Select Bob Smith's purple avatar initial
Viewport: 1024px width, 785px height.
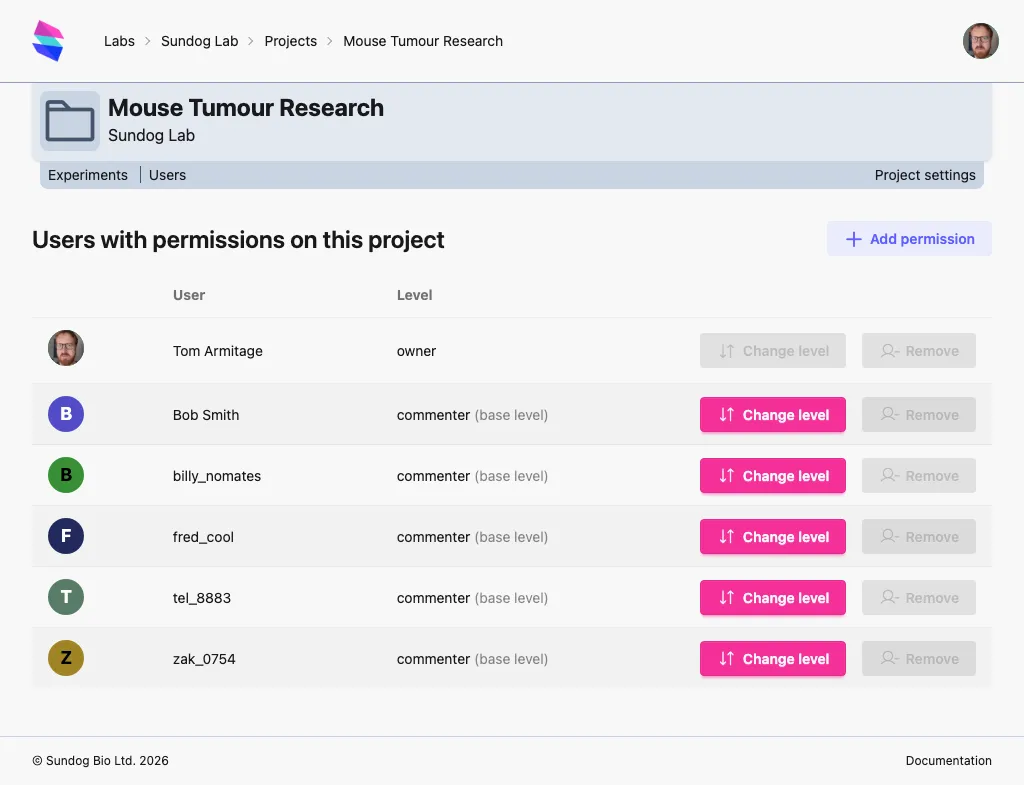point(65,413)
